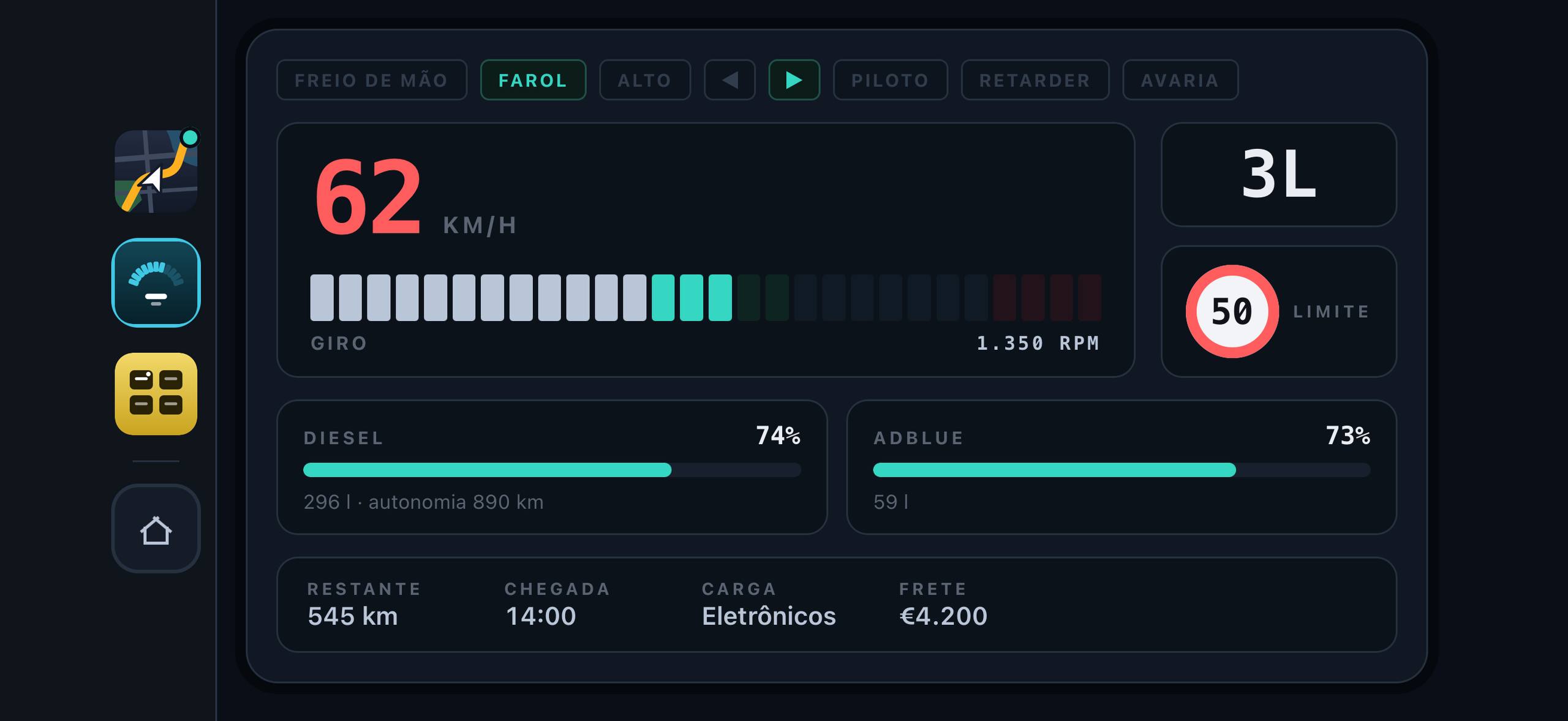Select the dashboard gauge app icon

click(x=156, y=282)
